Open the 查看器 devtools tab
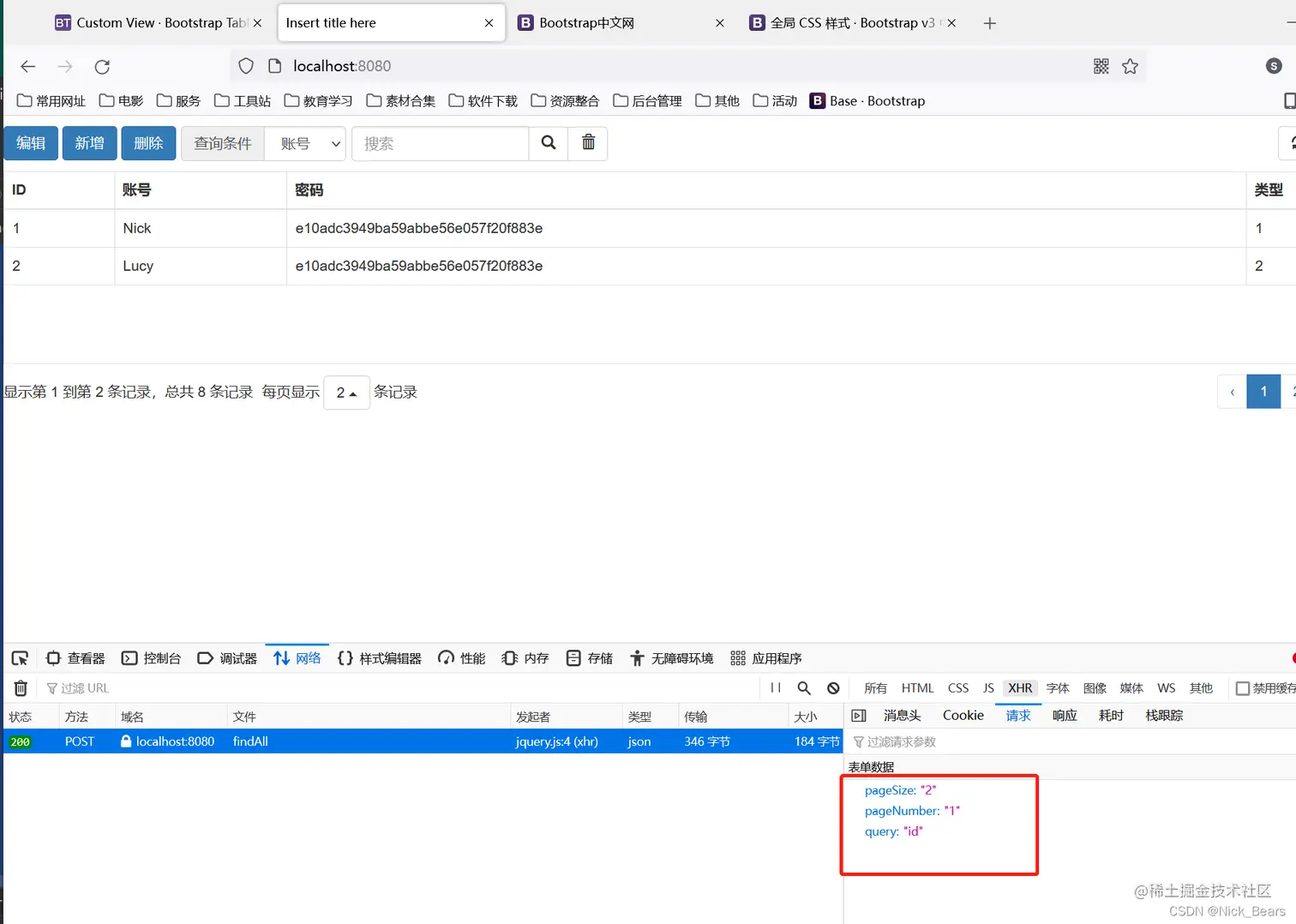Viewport: 1296px width, 924px height. pos(75,658)
